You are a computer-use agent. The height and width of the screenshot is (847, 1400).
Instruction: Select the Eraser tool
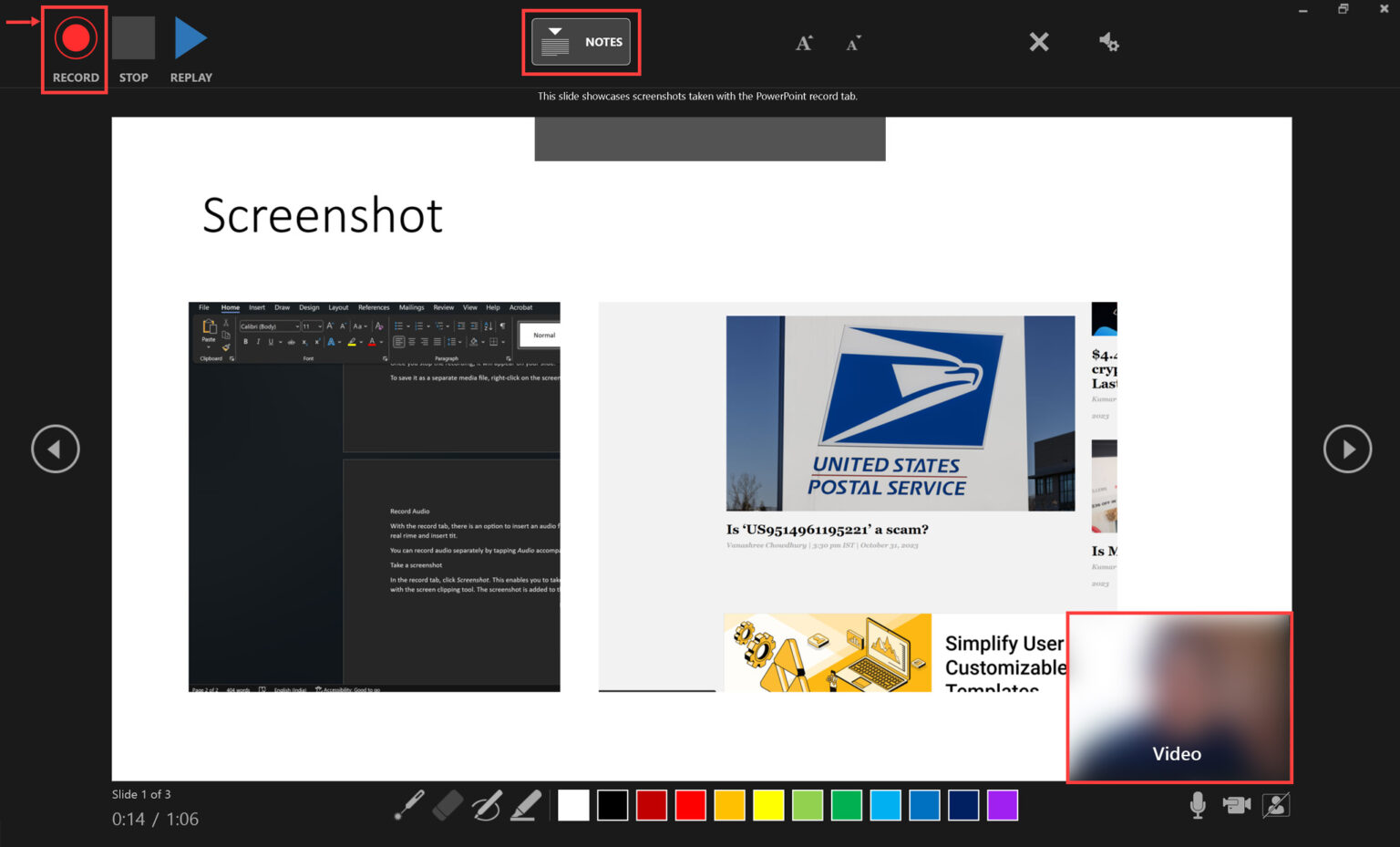448,805
